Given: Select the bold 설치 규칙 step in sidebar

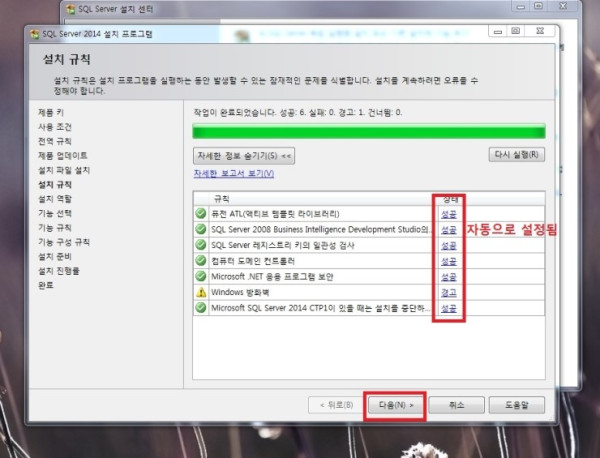Looking at the screenshot, I should pos(55,184).
